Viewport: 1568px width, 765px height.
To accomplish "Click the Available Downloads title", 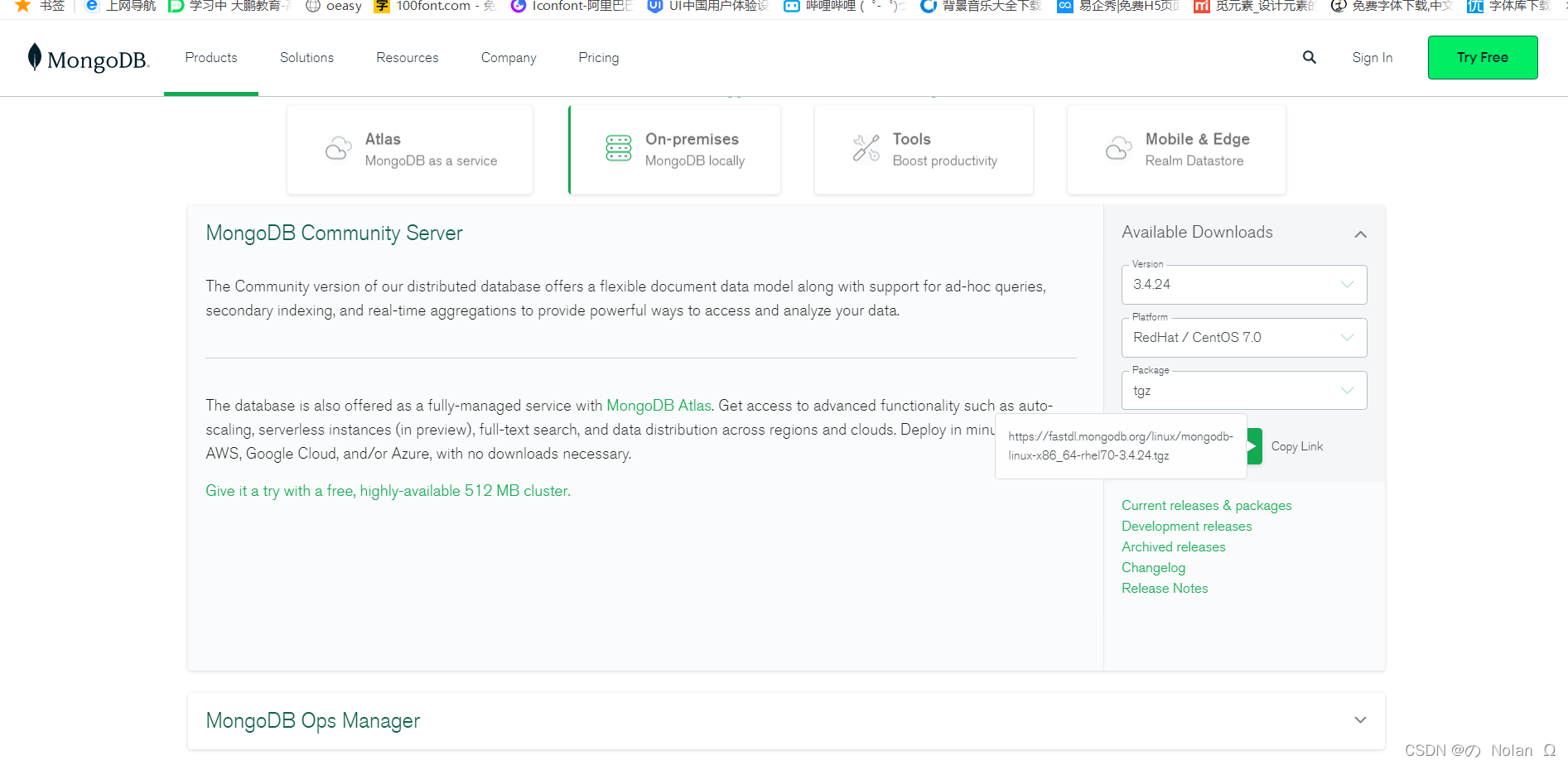I will pos(1197,232).
